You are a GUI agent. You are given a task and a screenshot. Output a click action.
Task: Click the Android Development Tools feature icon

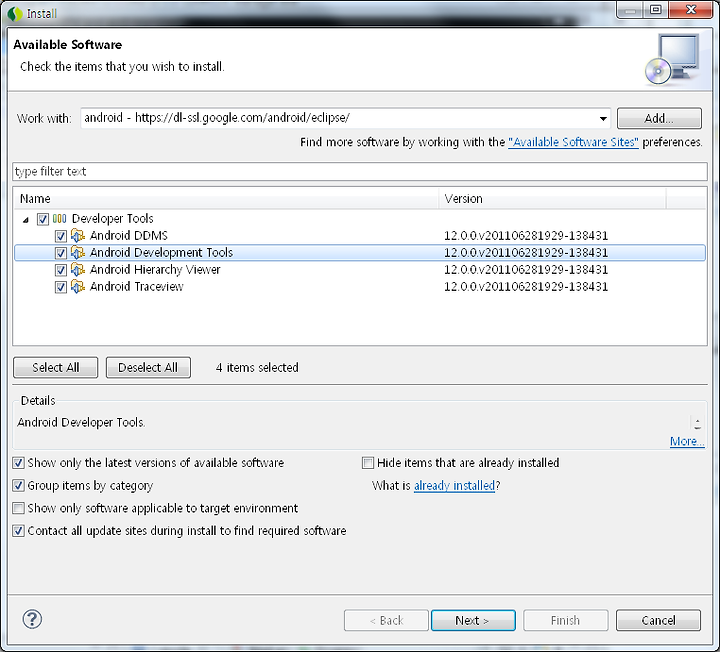click(x=78, y=253)
